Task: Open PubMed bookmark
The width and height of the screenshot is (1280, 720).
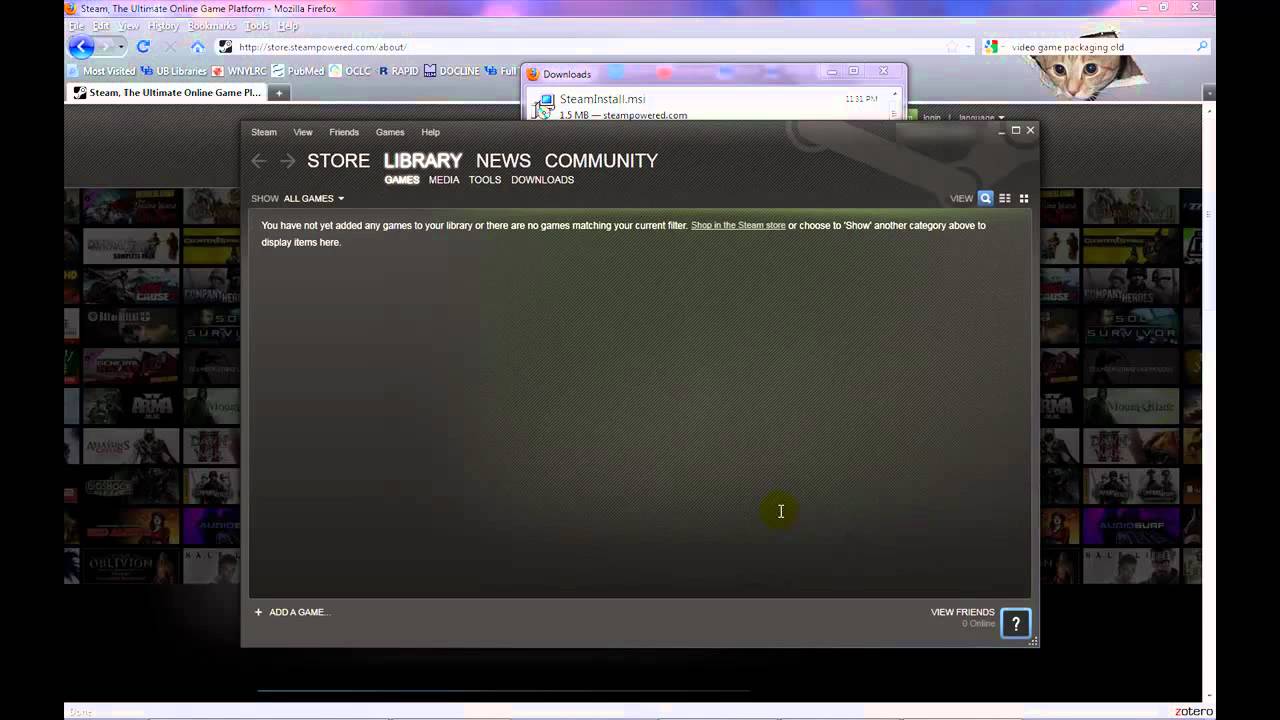Action: click(297, 71)
